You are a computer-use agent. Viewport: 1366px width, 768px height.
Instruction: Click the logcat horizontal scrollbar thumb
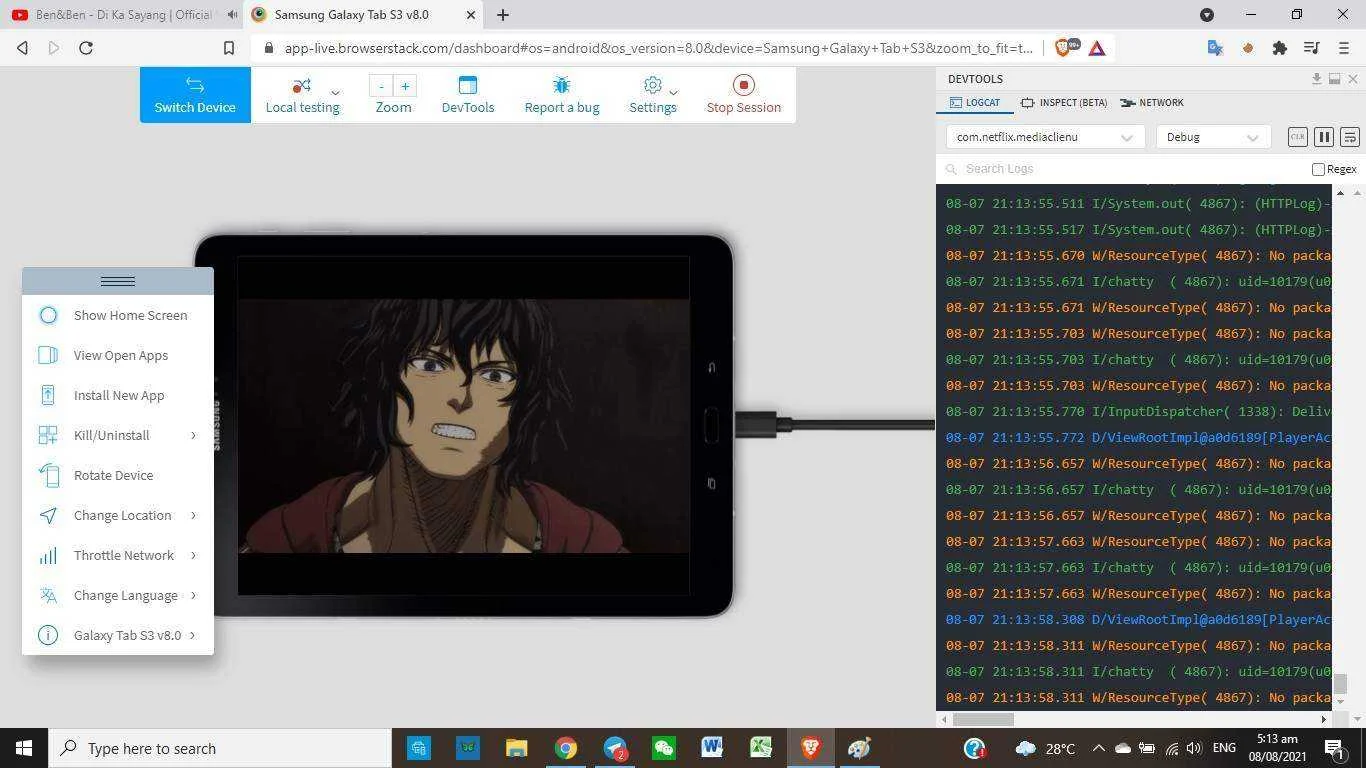(983, 719)
